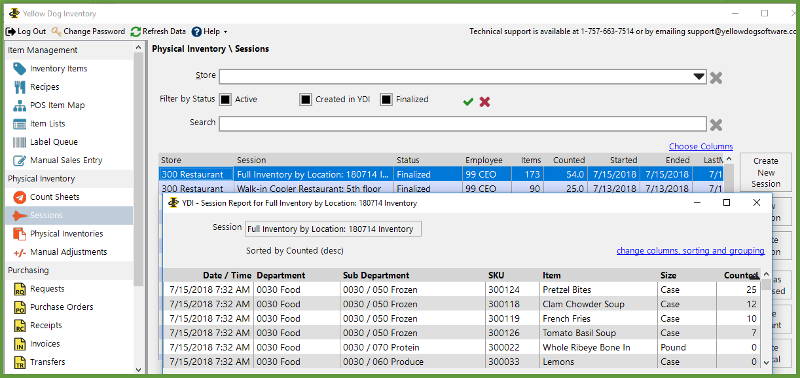Screen dimensions: 800x378
Task: Sort report by Sub Department header
Action: coord(413,275)
